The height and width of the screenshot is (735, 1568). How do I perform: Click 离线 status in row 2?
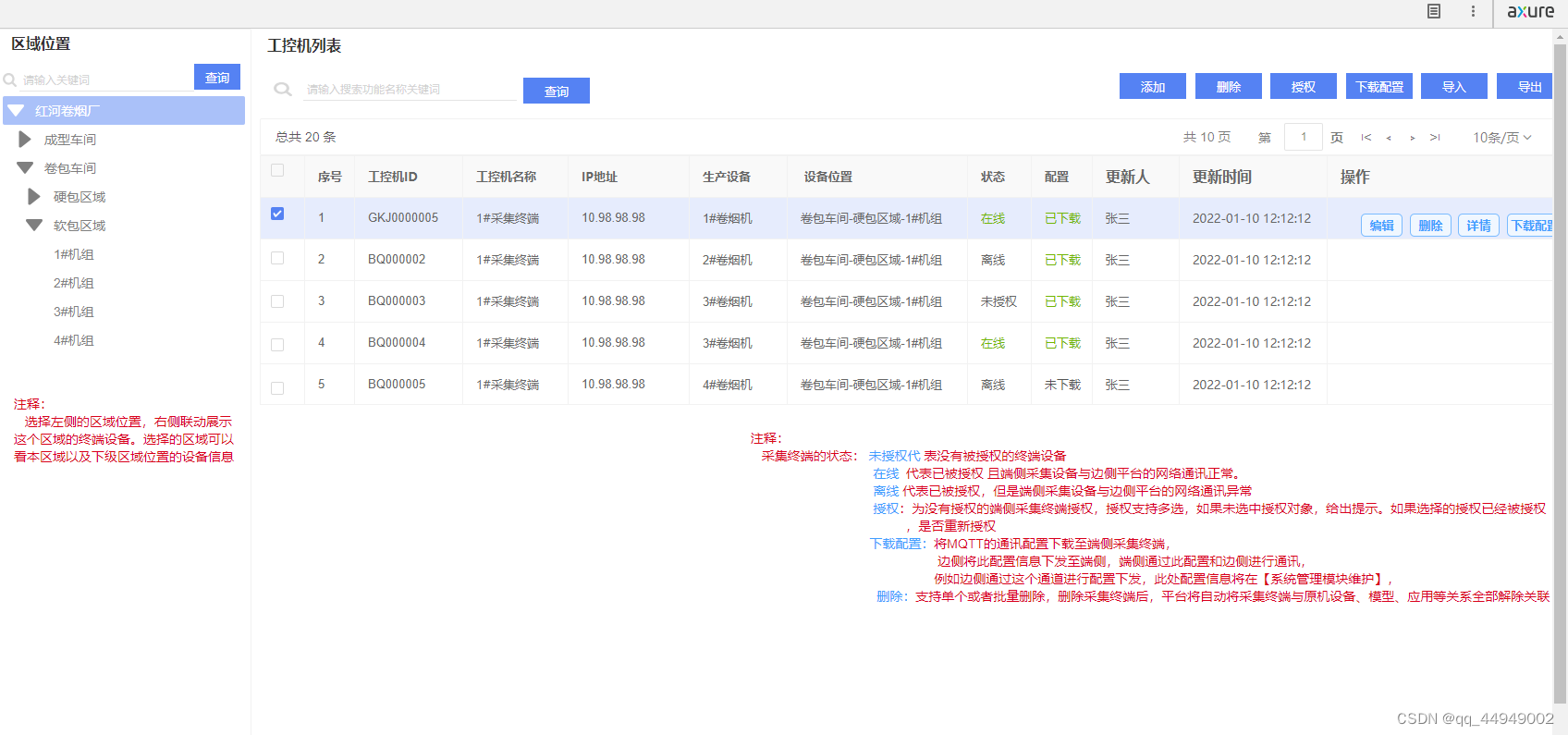point(993,260)
